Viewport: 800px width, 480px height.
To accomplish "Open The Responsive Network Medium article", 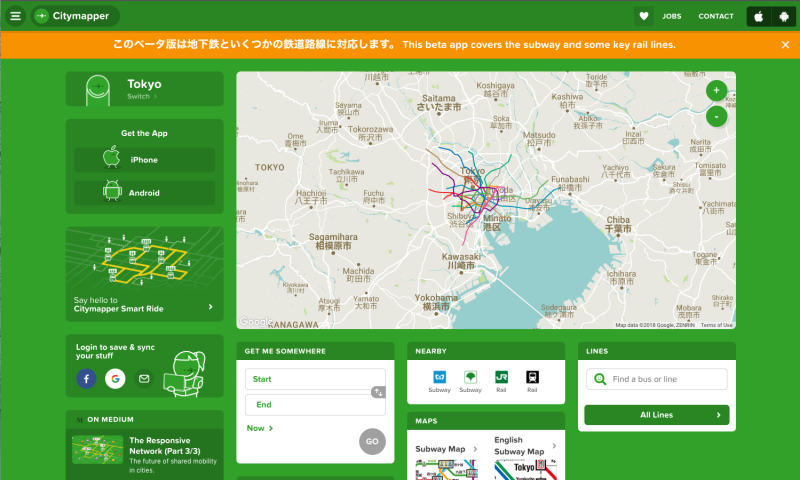I will [164, 446].
